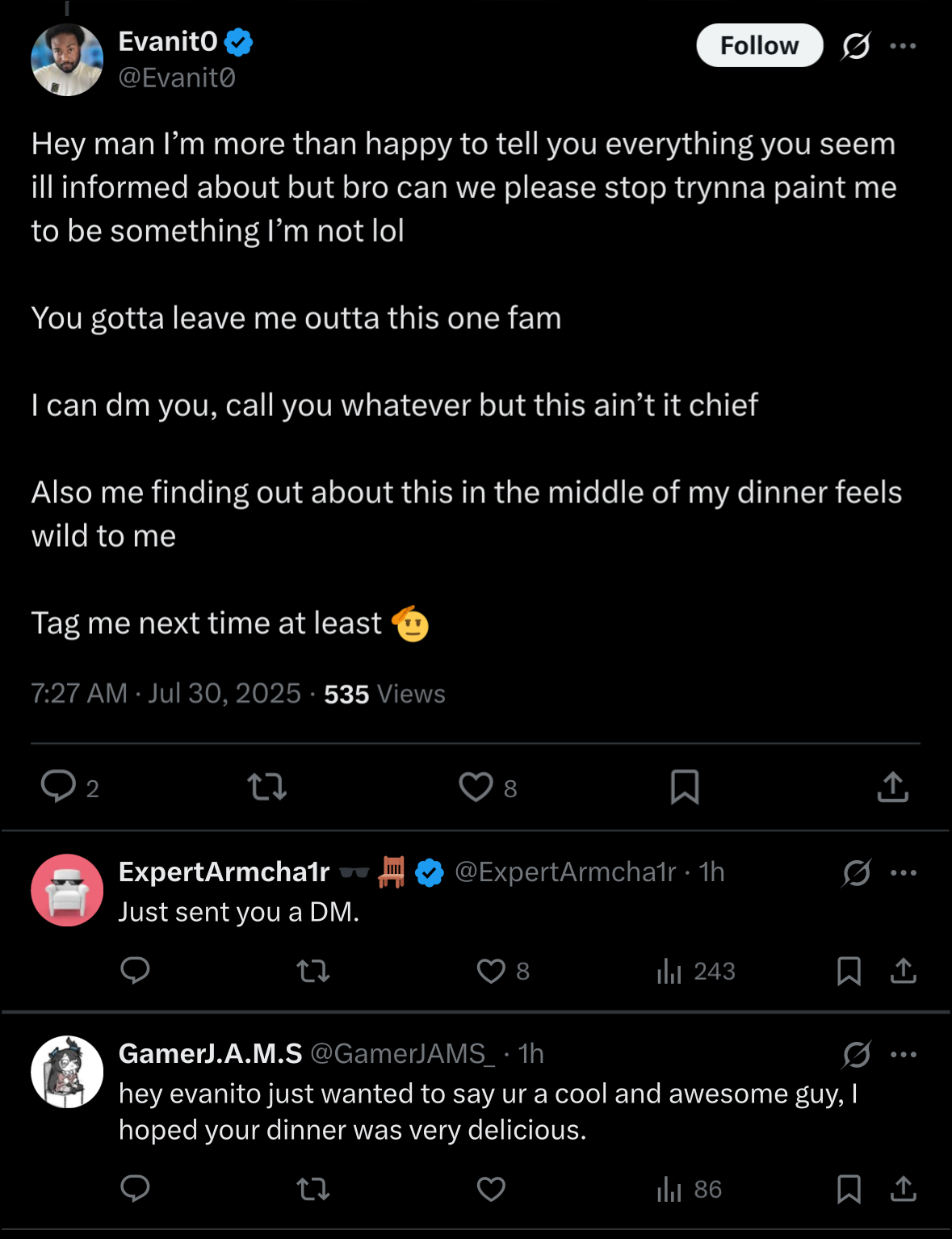The height and width of the screenshot is (1239, 952).
Task: Share Evanit0's main post
Action: point(892,786)
